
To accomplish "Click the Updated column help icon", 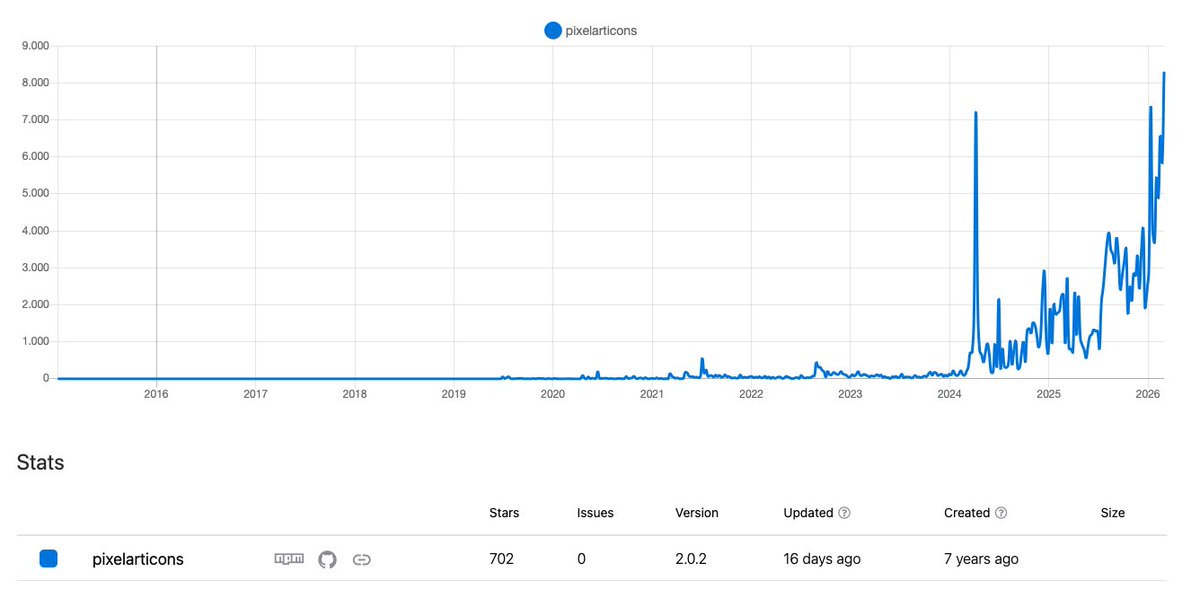I will 844,513.
